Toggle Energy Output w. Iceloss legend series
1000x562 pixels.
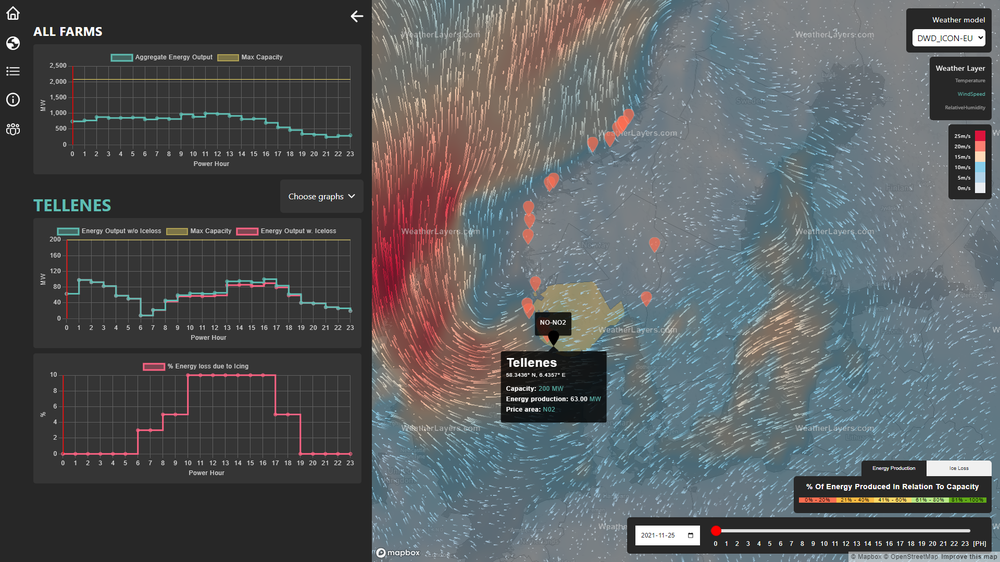[x=286, y=231]
